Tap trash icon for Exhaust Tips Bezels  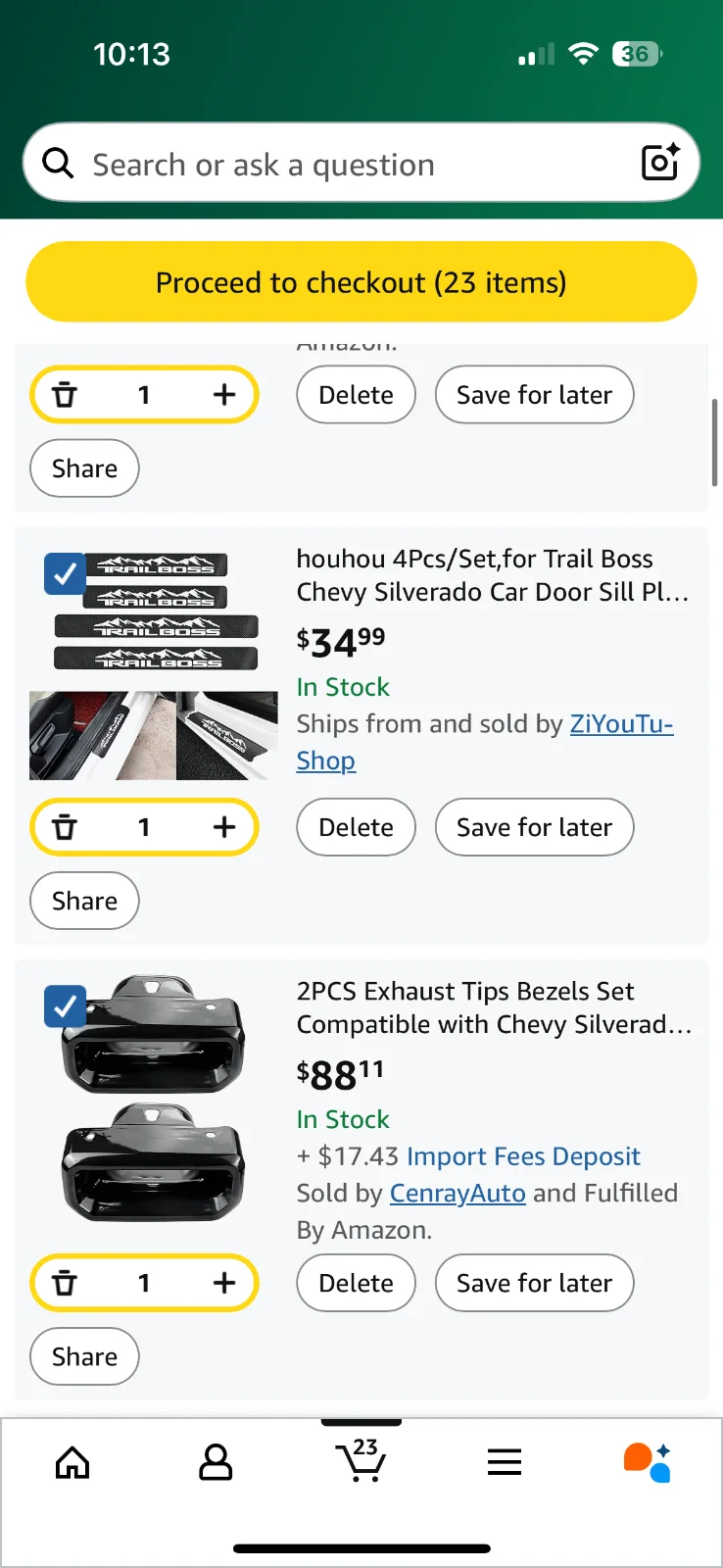point(65,1283)
